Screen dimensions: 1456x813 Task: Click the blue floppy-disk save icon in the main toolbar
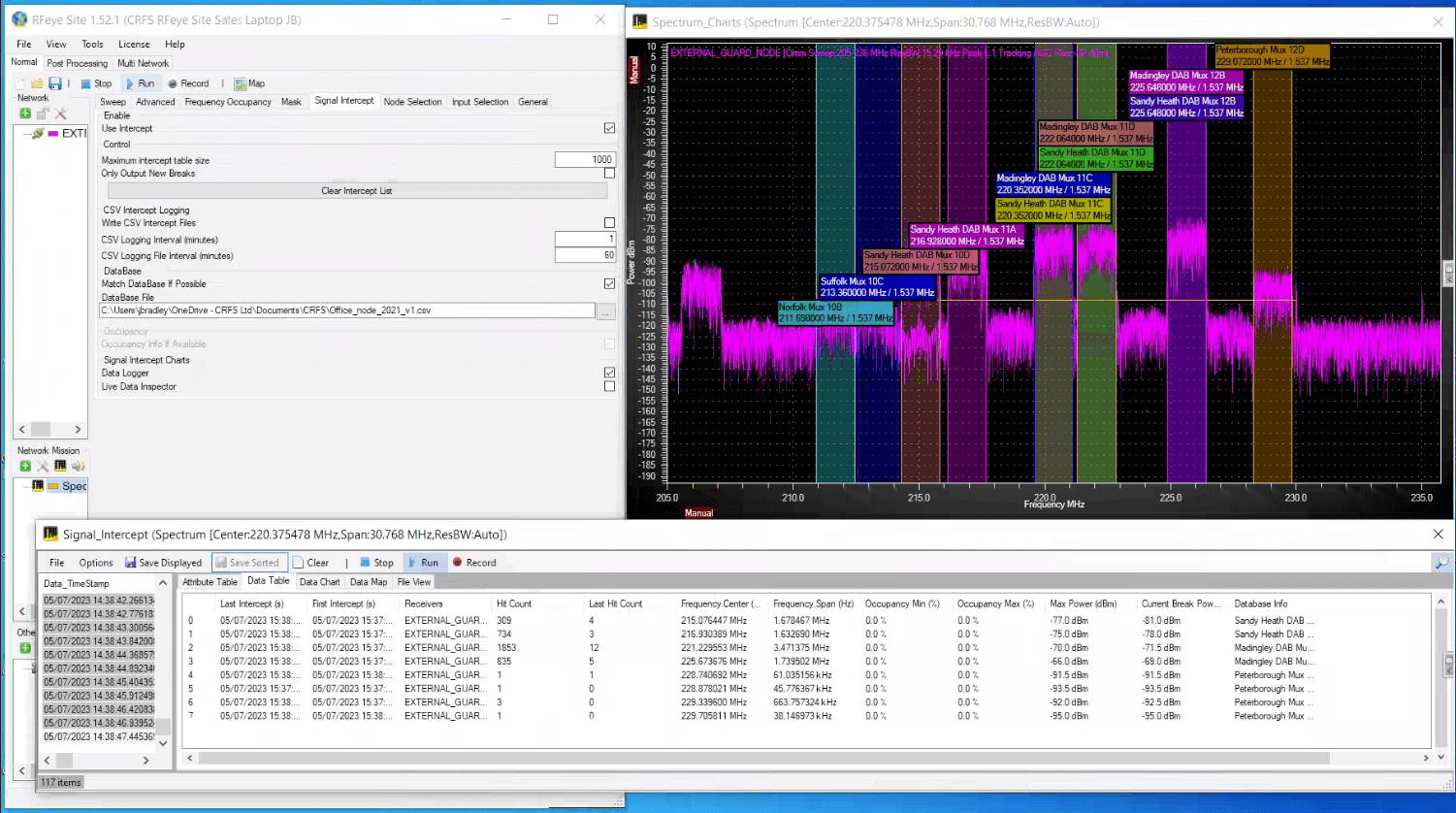55,83
